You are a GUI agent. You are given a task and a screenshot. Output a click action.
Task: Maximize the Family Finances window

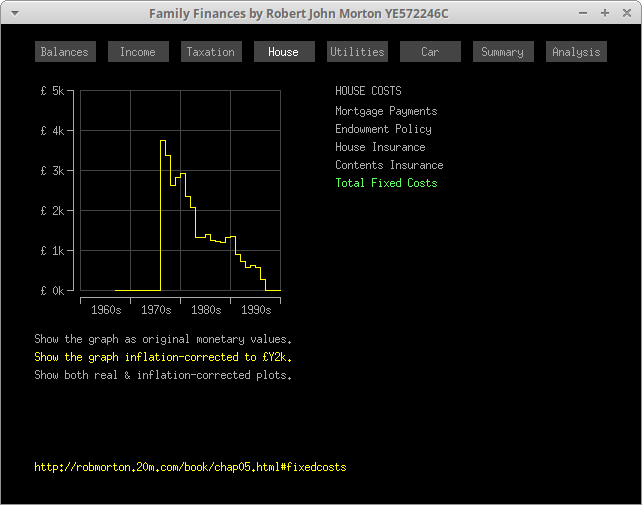tap(605, 13)
